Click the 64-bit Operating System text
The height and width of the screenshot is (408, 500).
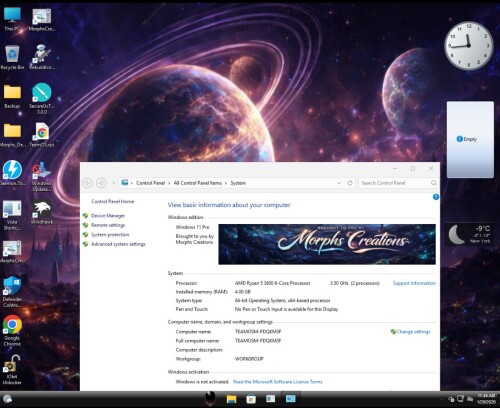pos(283,300)
